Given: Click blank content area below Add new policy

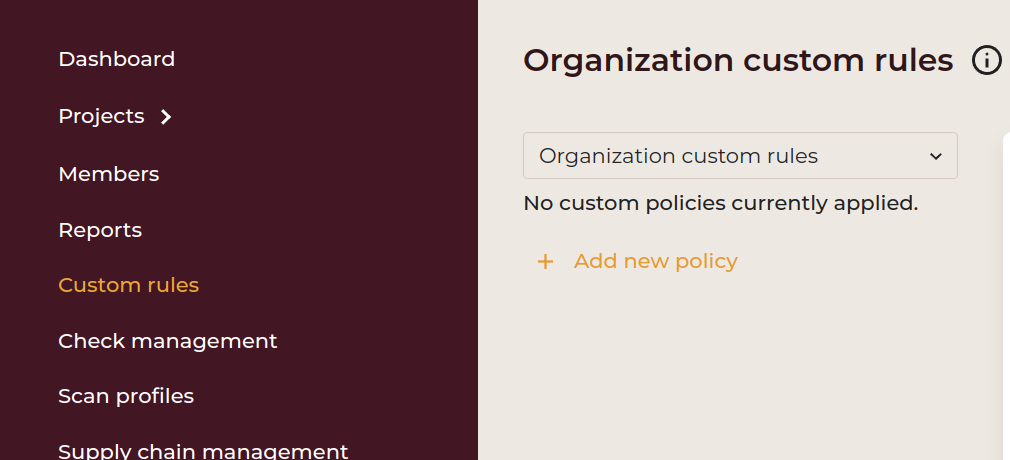Looking at the screenshot, I should [x=740, y=370].
